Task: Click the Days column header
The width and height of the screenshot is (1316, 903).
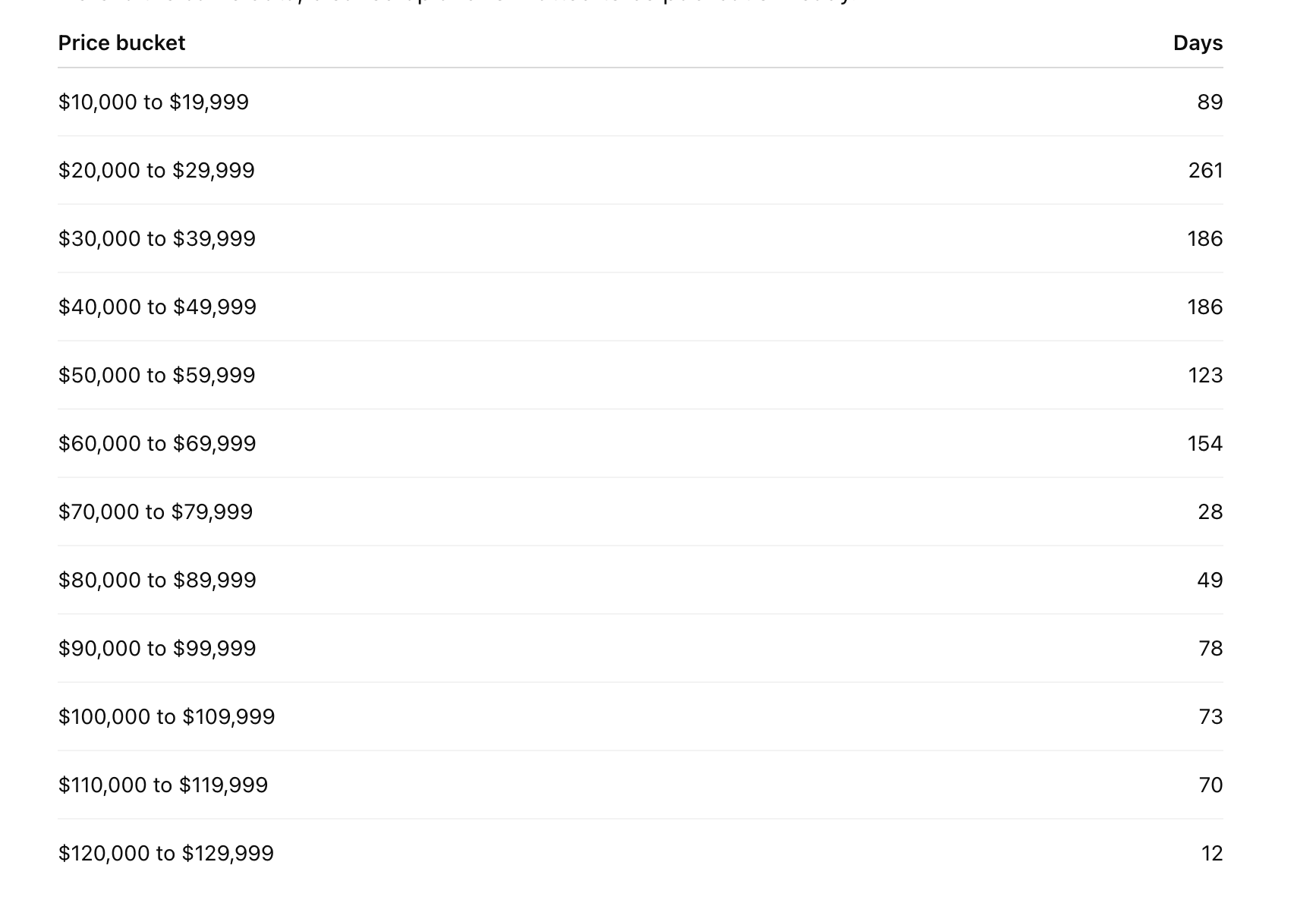Action: click(1198, 43)
